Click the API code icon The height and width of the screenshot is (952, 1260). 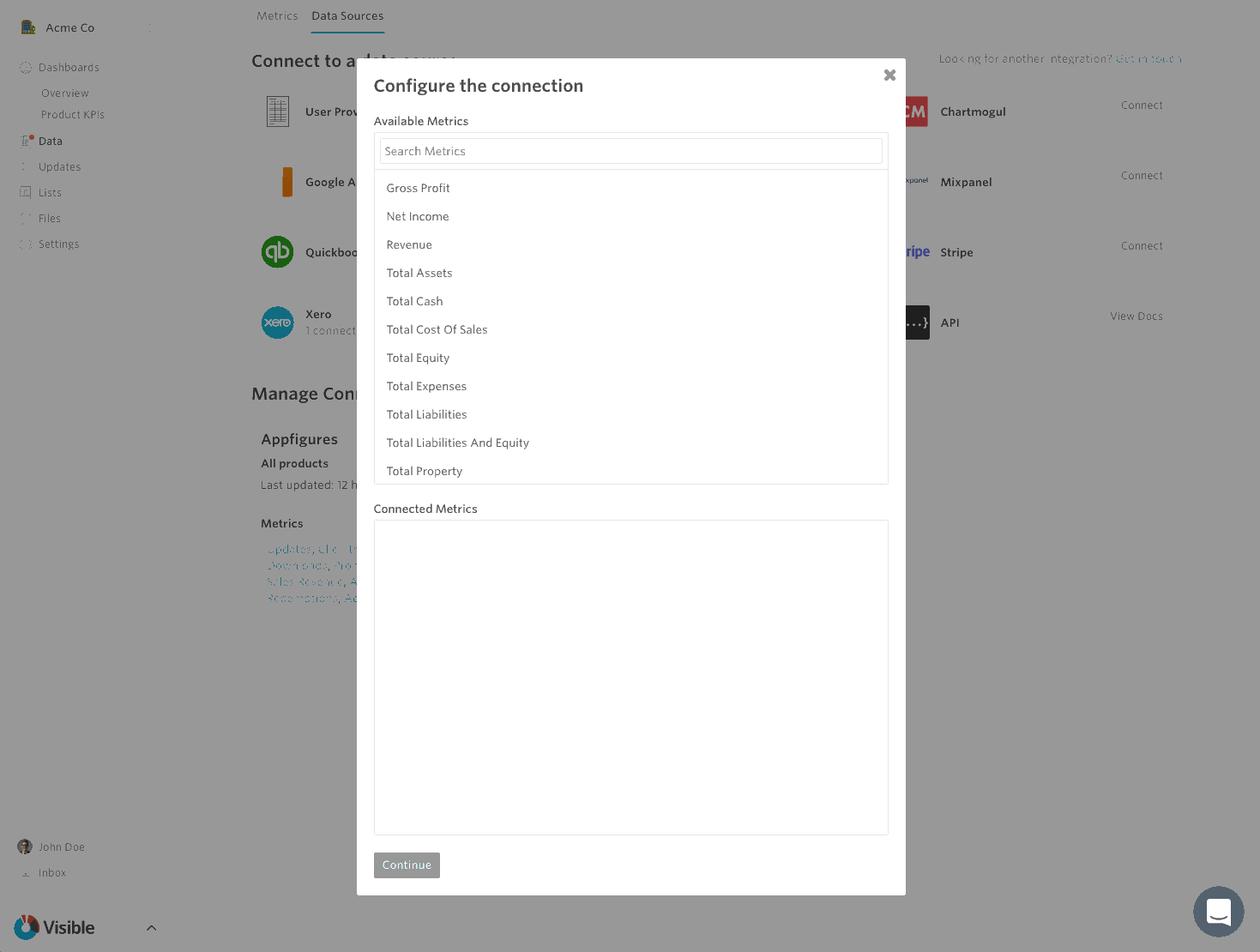[x=917, y=322]
